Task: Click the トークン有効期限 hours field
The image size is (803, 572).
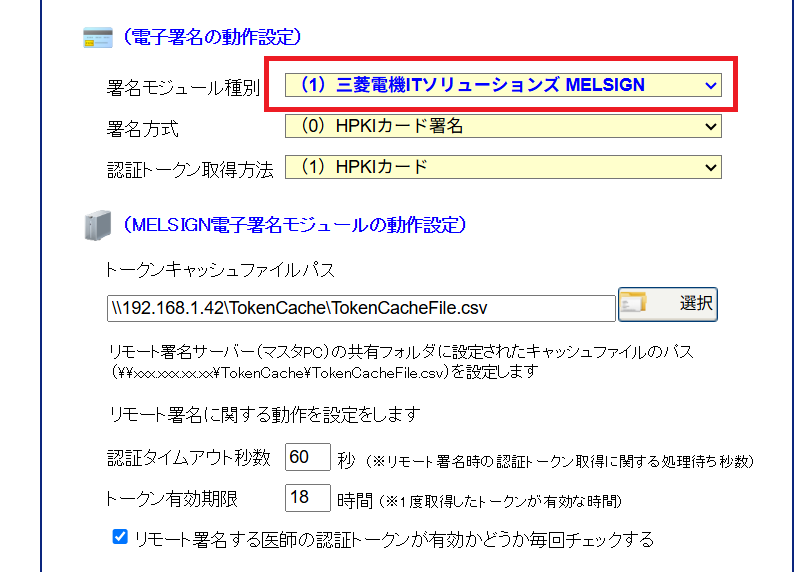Action: 308,497
